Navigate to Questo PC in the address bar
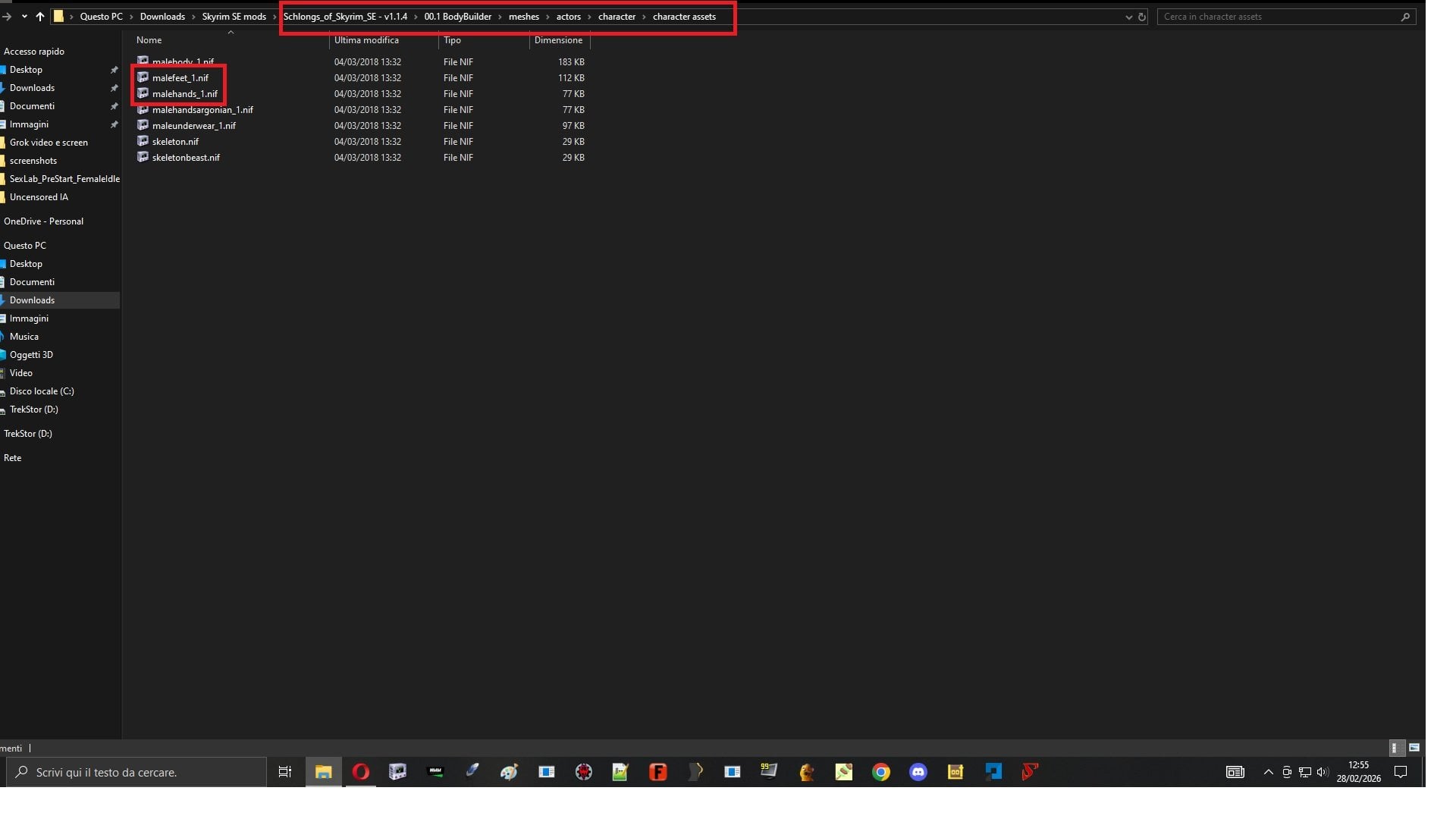The image size is (1456, 819). pyautogui.click(x=102, y=17)
